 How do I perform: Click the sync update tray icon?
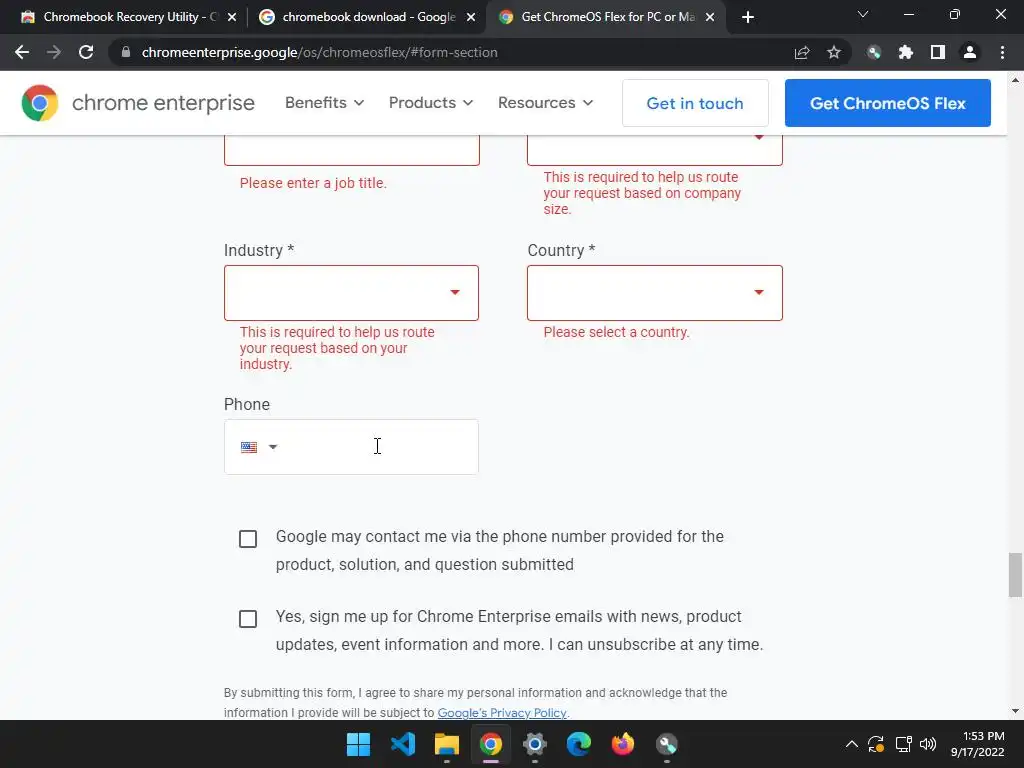[x=876, y=744]
